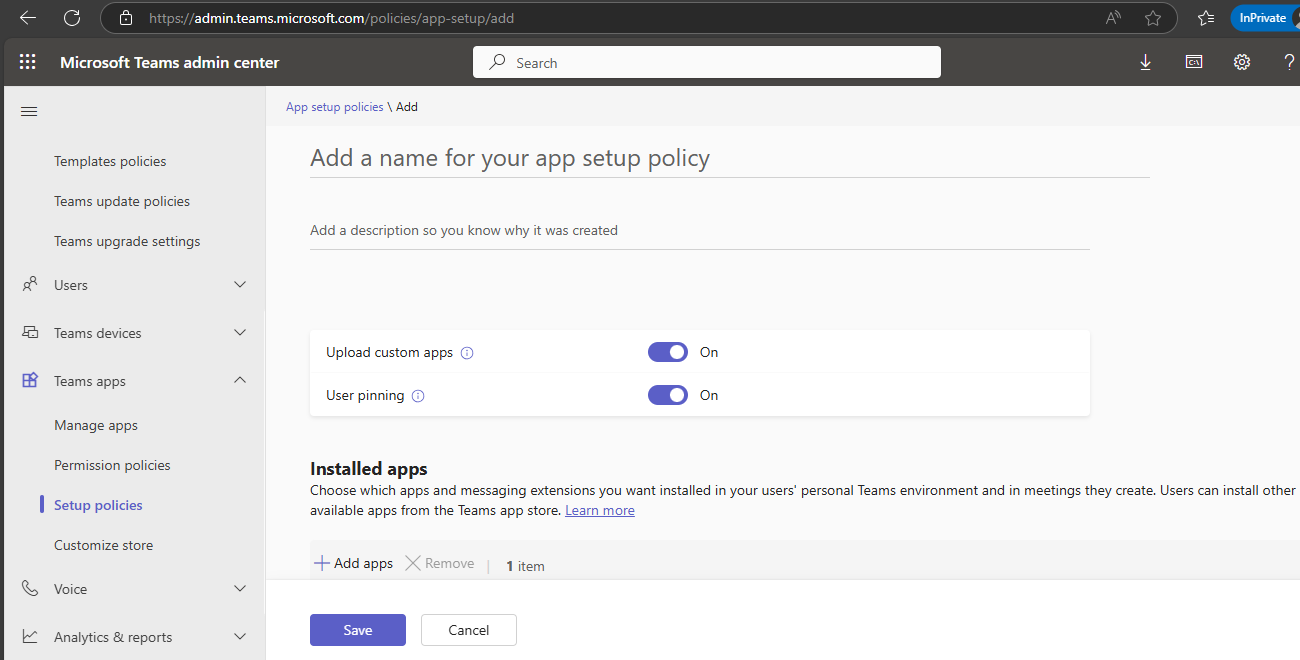The image size is (1300, 660).
Task: Open Customize store in sidebar
Action: click(104, 545)
